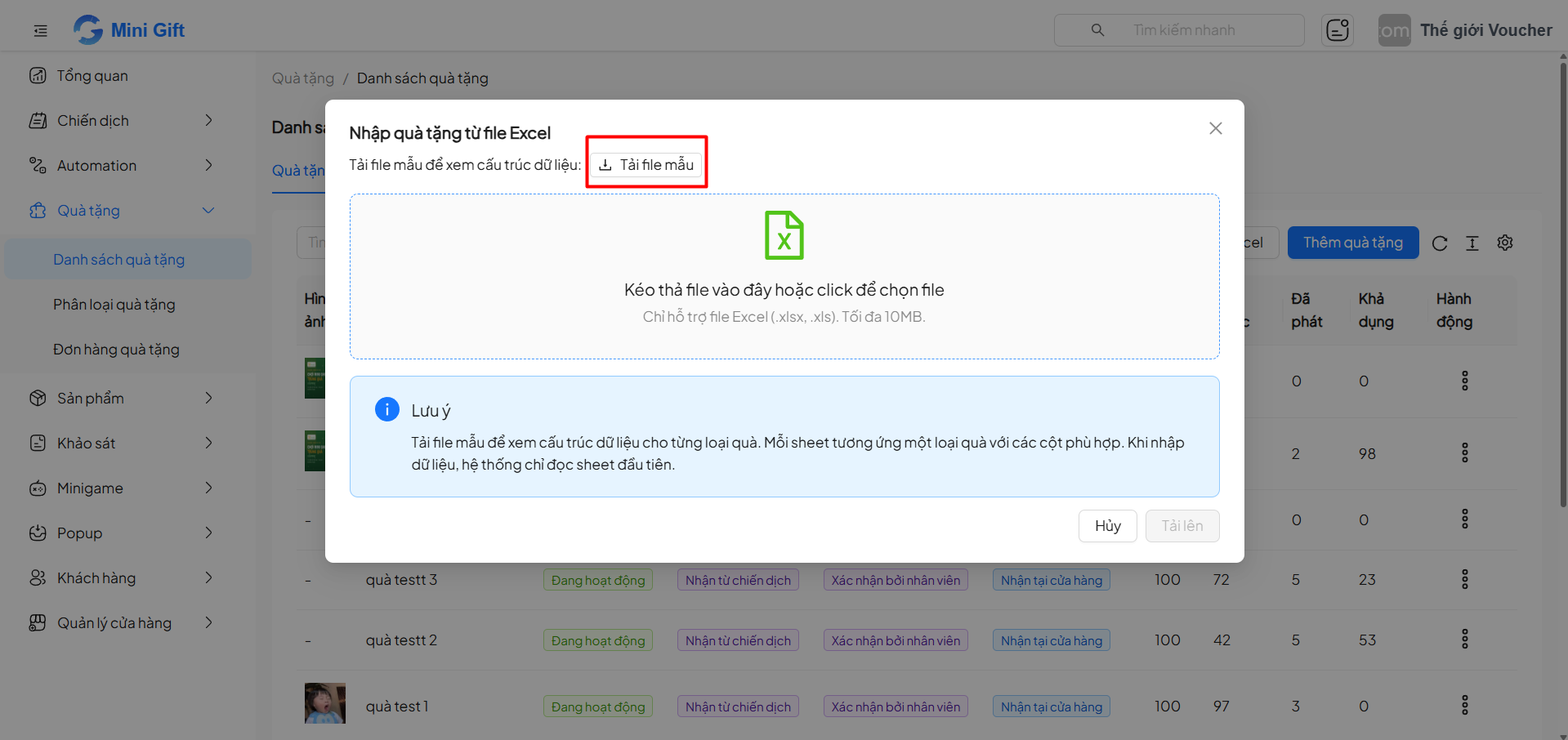The width and height of the screenshot is (1568, 740).
Task: Click the Mini Gift logo
Action: tap(129, 30)
